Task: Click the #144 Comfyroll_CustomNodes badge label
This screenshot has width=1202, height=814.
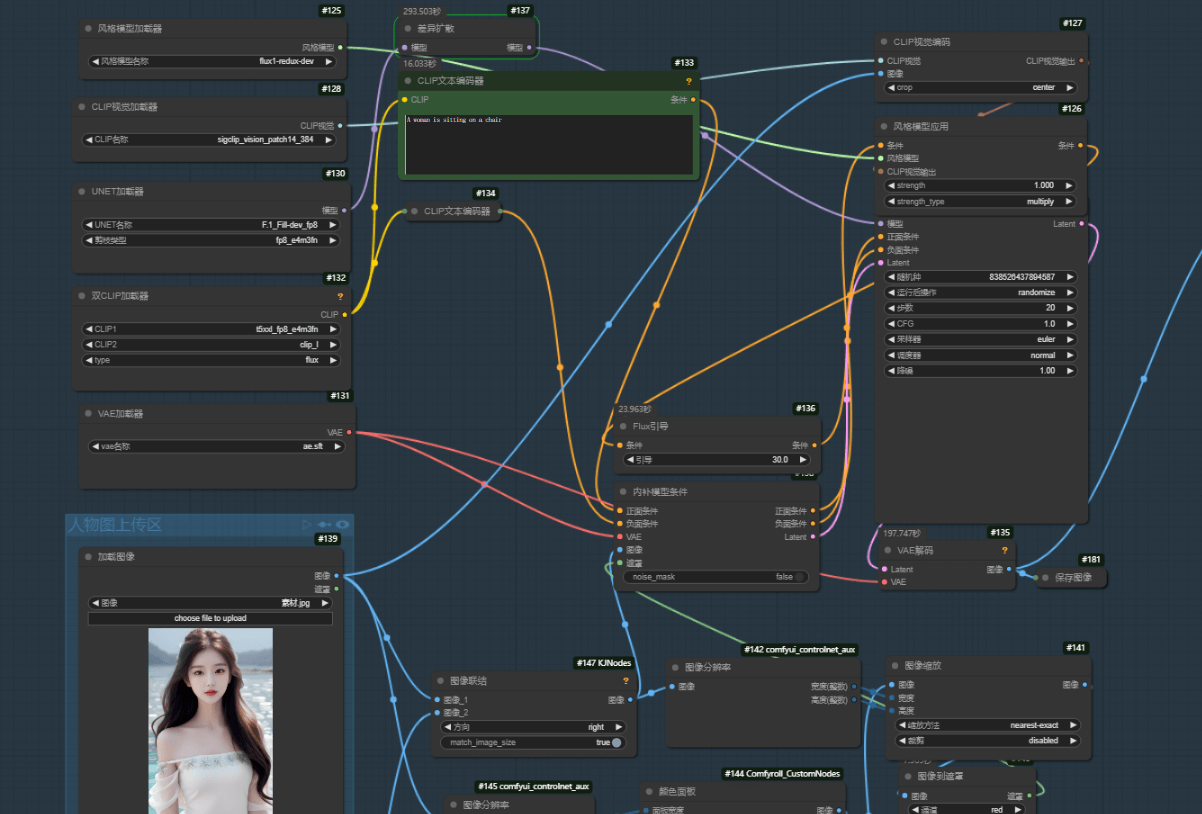Action: pos(783,774)
